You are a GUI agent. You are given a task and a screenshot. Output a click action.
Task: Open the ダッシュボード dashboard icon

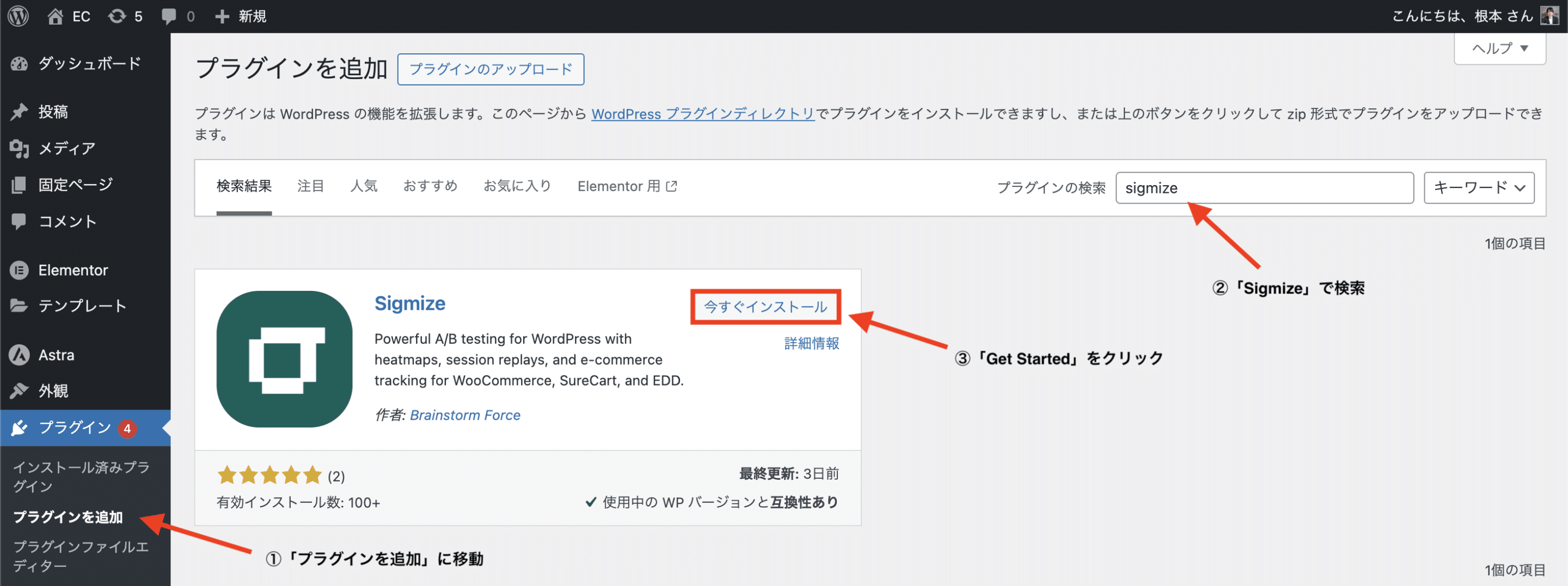pyautogui.click(x=19, y=63)
